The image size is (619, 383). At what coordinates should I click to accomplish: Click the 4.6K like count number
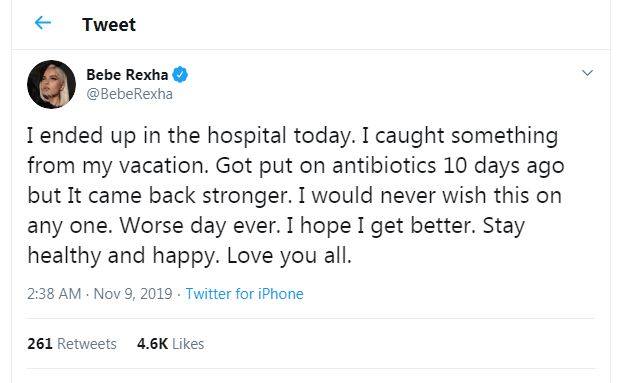pos(152,344)
